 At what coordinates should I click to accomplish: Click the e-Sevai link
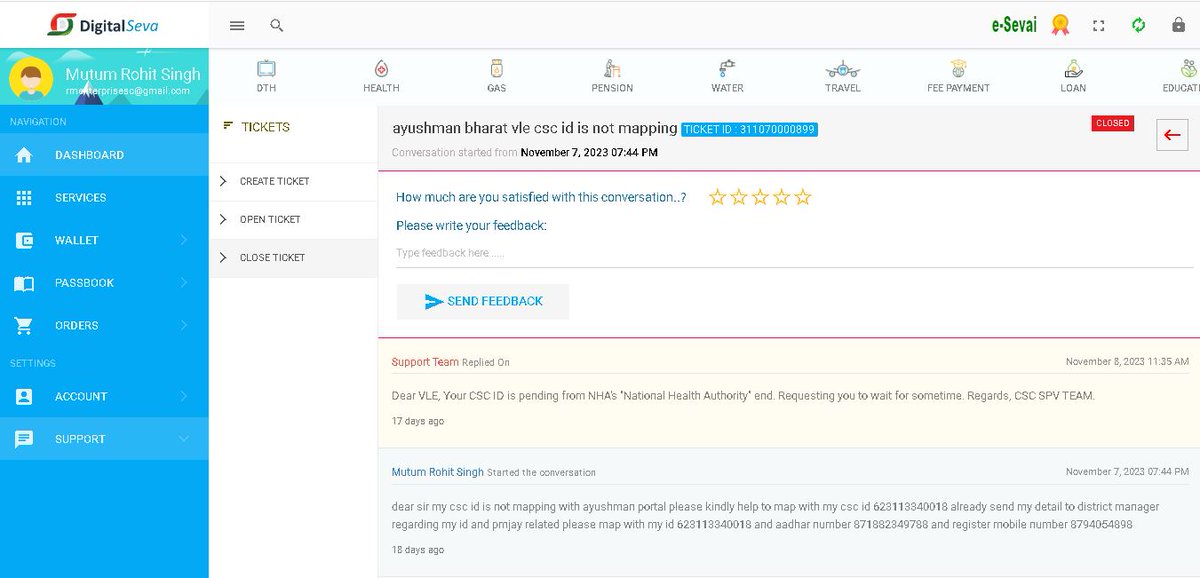click(1015, 26)
